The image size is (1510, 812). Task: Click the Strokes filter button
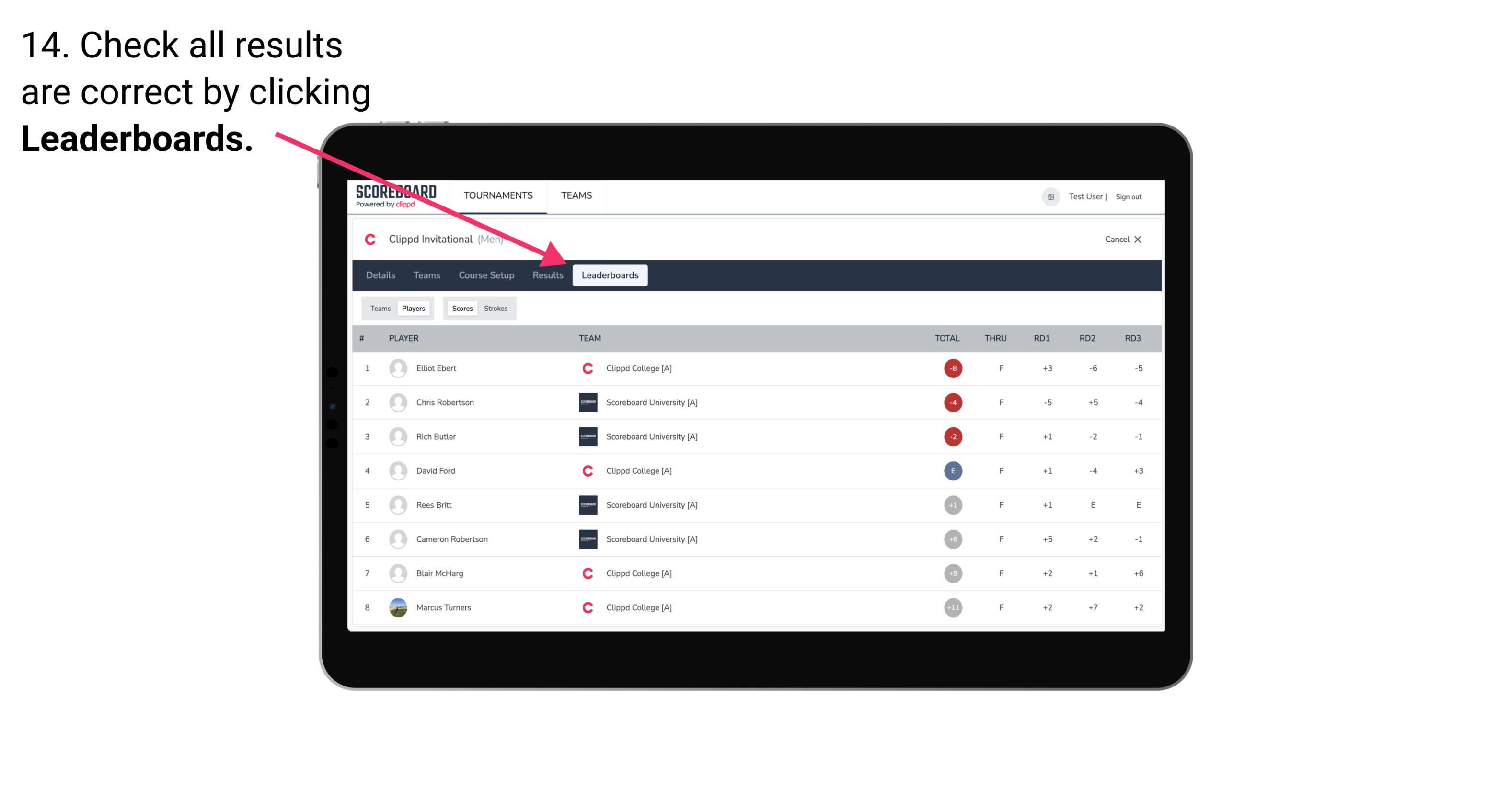pyautogui.click(x=497, y=308)
